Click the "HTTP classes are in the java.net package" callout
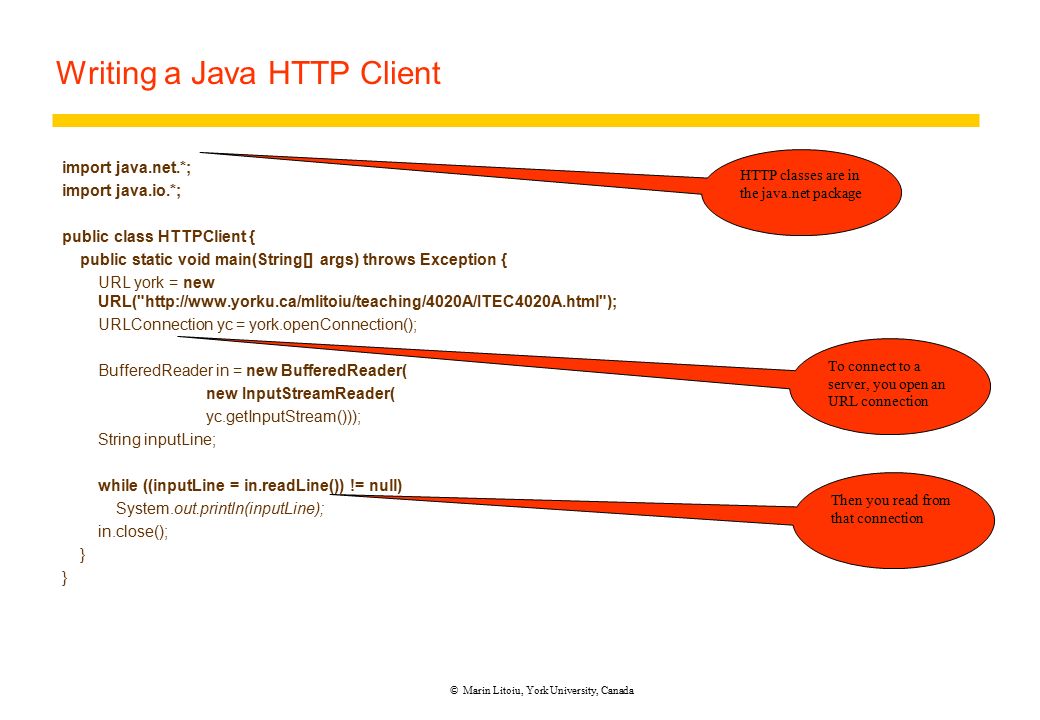Image resolution: width=1040 pixels, height=720 pixels. click(x=801, y=192)
